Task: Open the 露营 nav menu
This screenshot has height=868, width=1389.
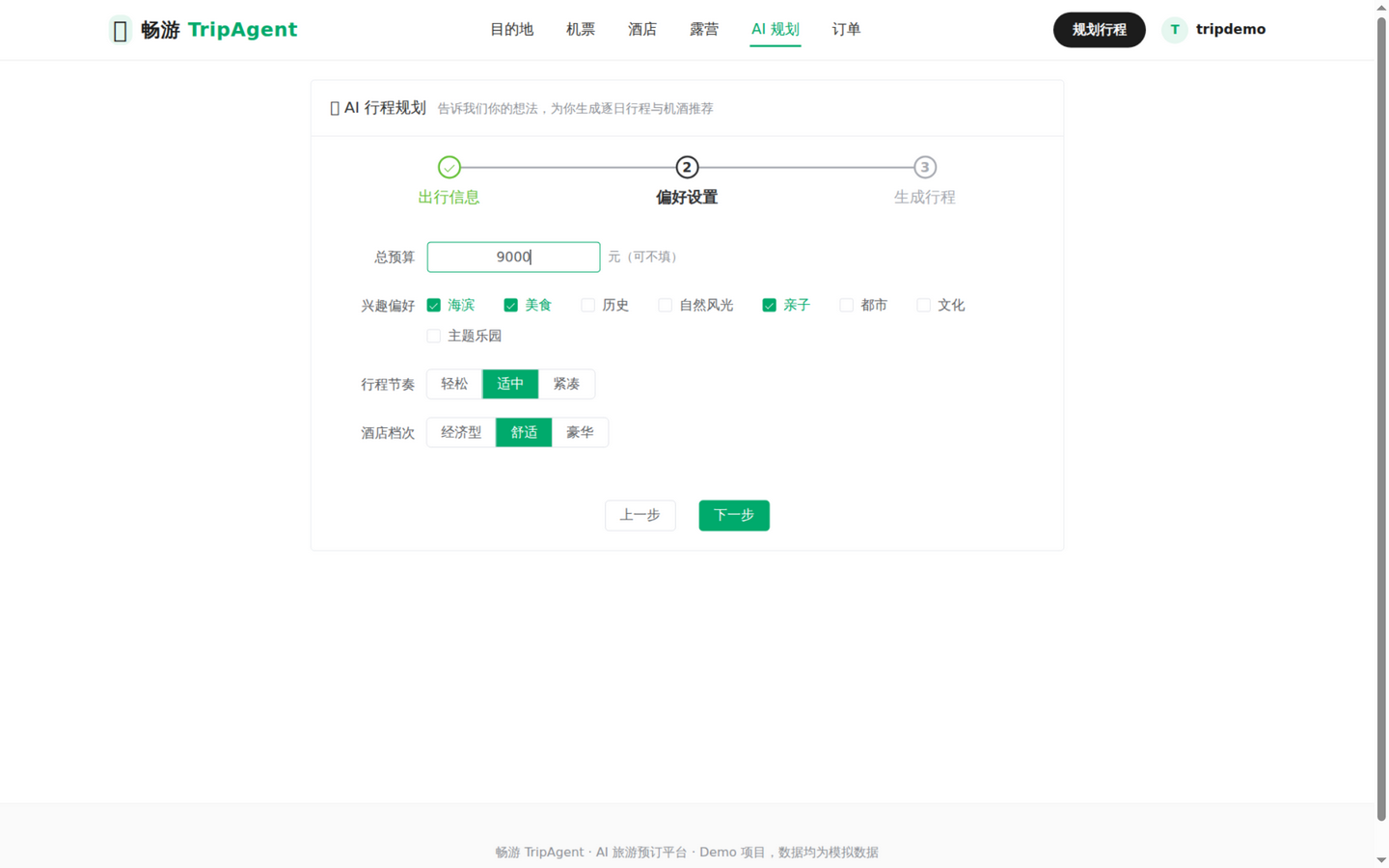Action: click(x=704, y=30)
